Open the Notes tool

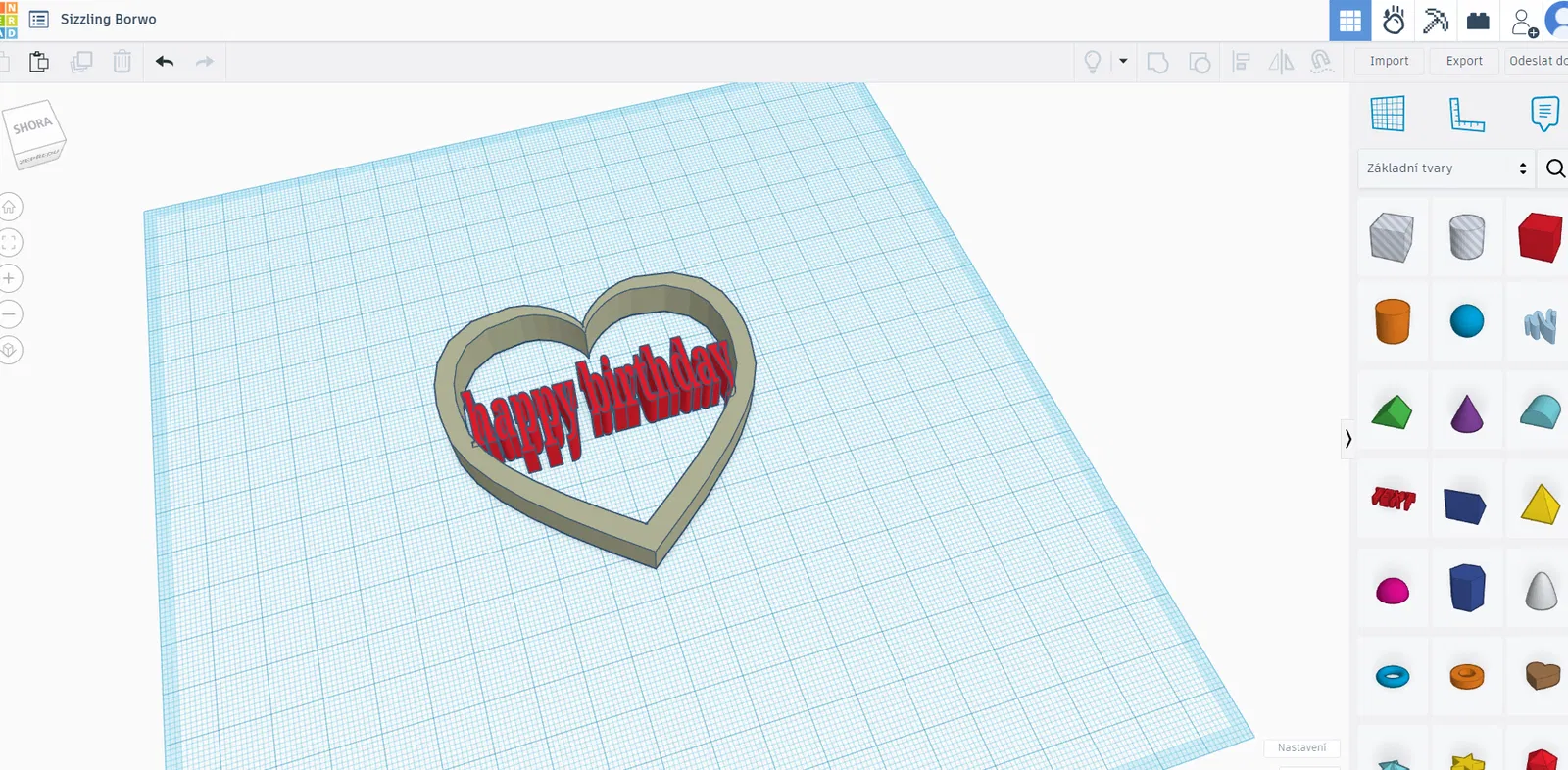[1544, 114]
